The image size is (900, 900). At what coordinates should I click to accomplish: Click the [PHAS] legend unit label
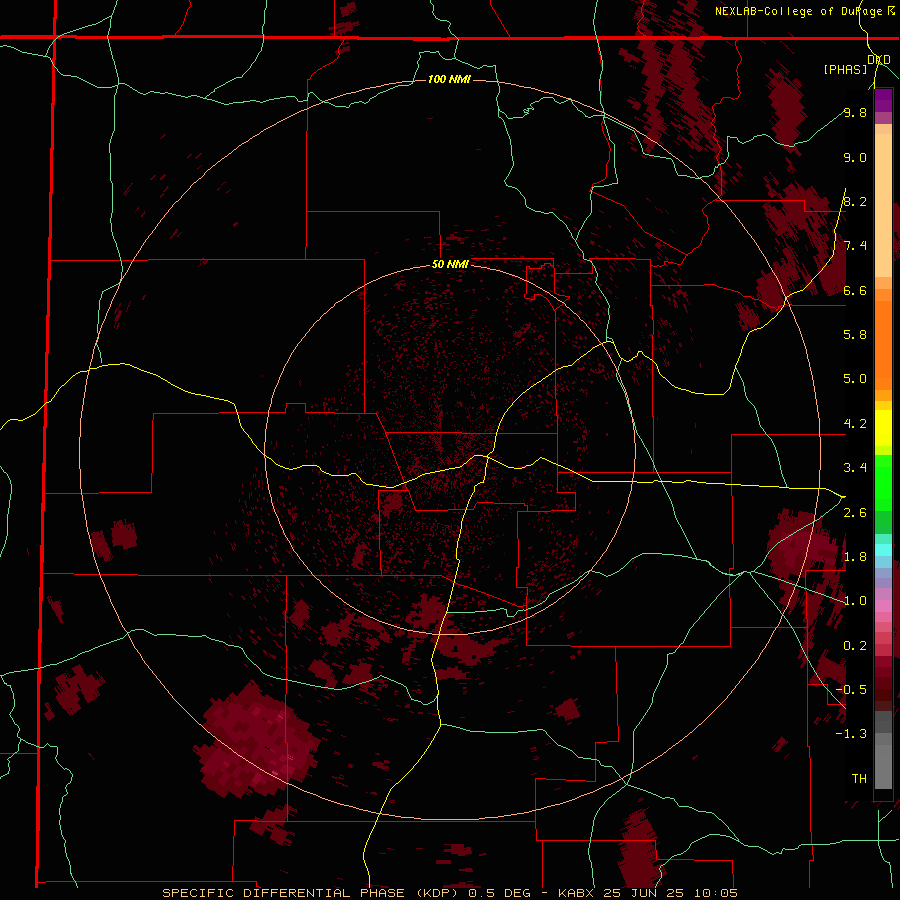coord(845,69)
